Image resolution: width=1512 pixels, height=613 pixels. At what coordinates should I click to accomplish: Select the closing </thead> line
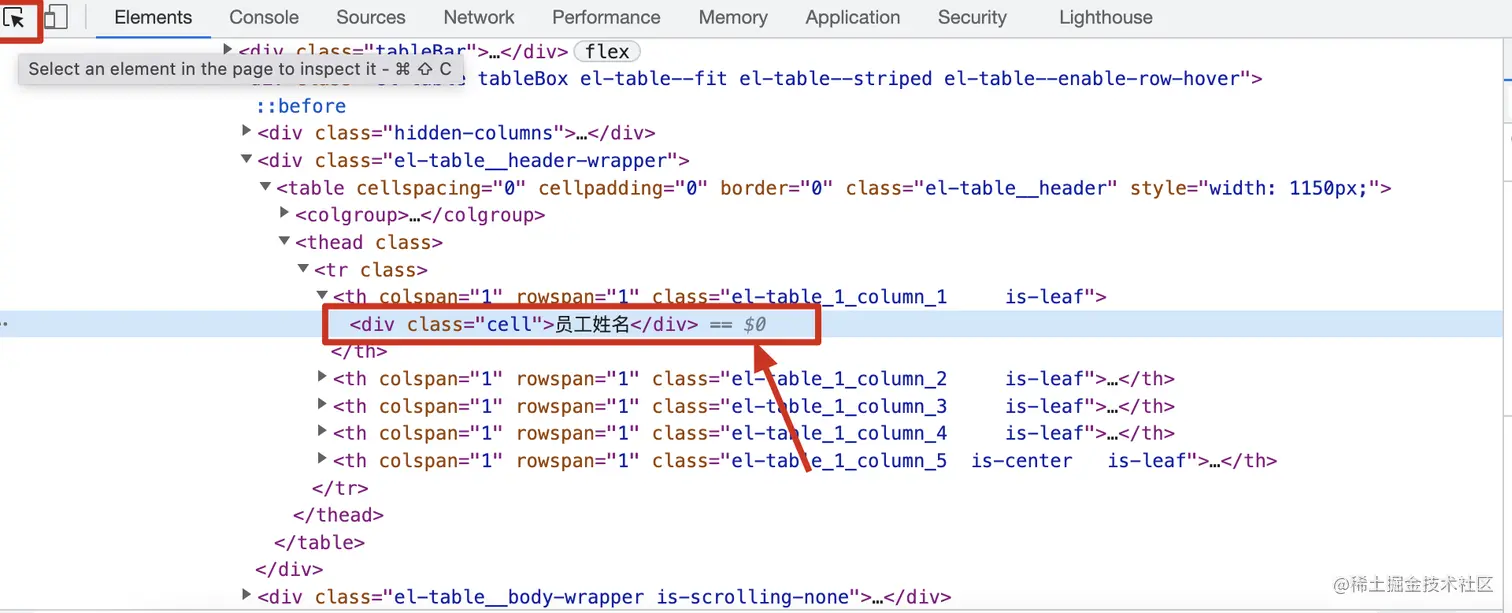point(338,515)
